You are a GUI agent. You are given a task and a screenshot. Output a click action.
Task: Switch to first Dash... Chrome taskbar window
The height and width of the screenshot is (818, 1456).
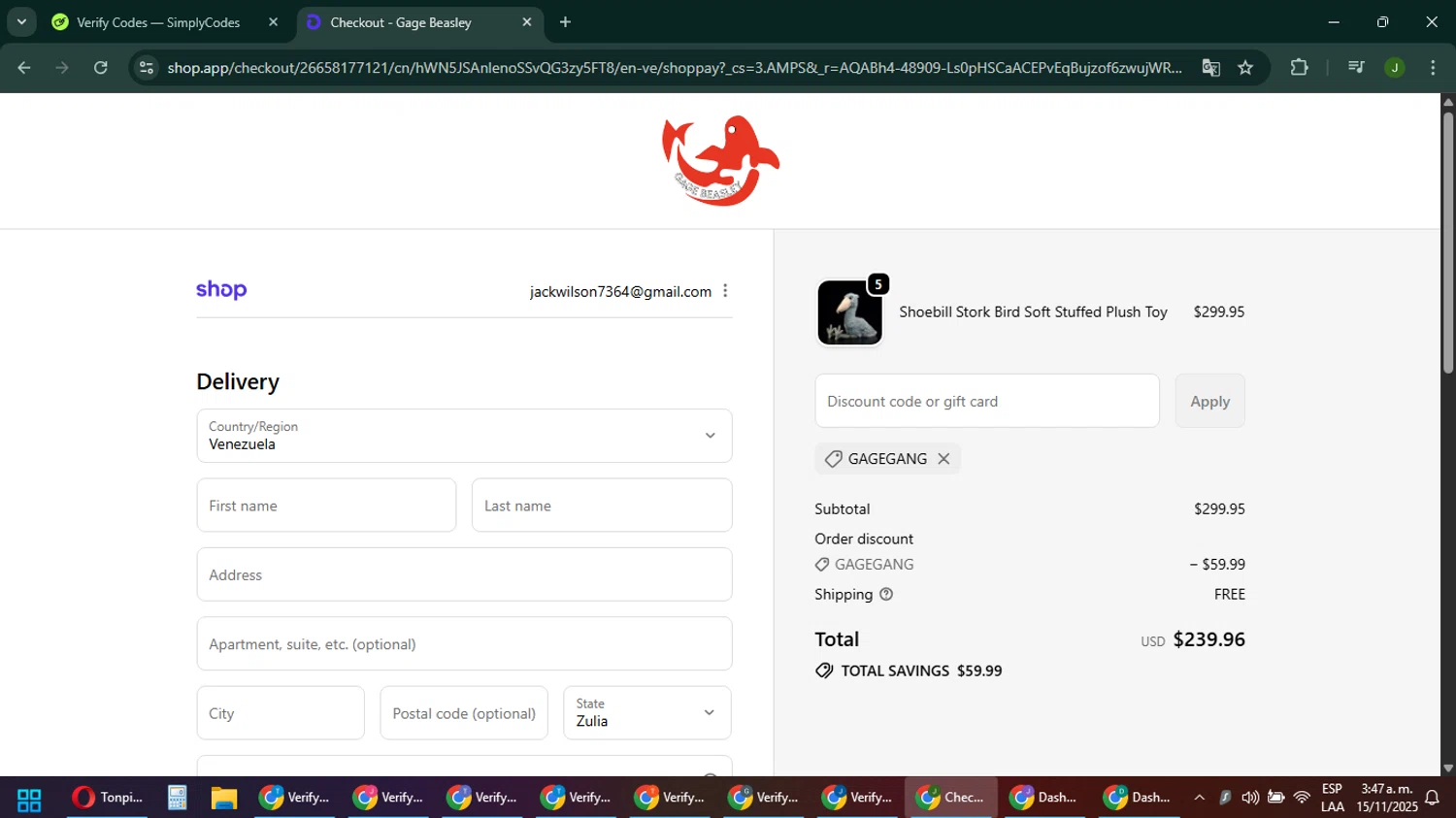(1043, 798)
